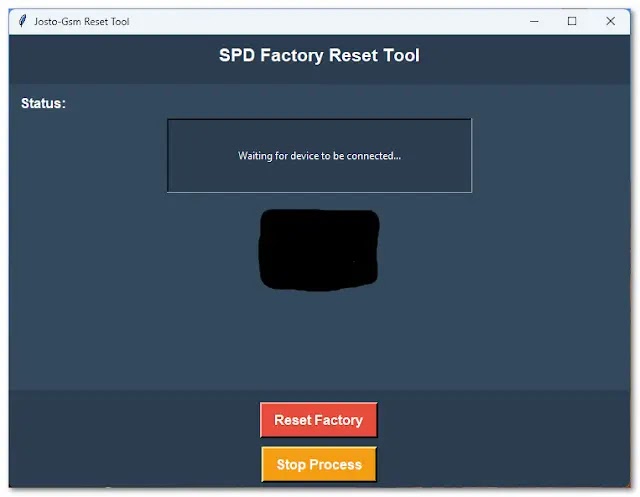The width and height of the screenshot is (640, 497).
Task: Minimize the Josto-Gsm Reset Tool window
Action: (x=534, y=21)
